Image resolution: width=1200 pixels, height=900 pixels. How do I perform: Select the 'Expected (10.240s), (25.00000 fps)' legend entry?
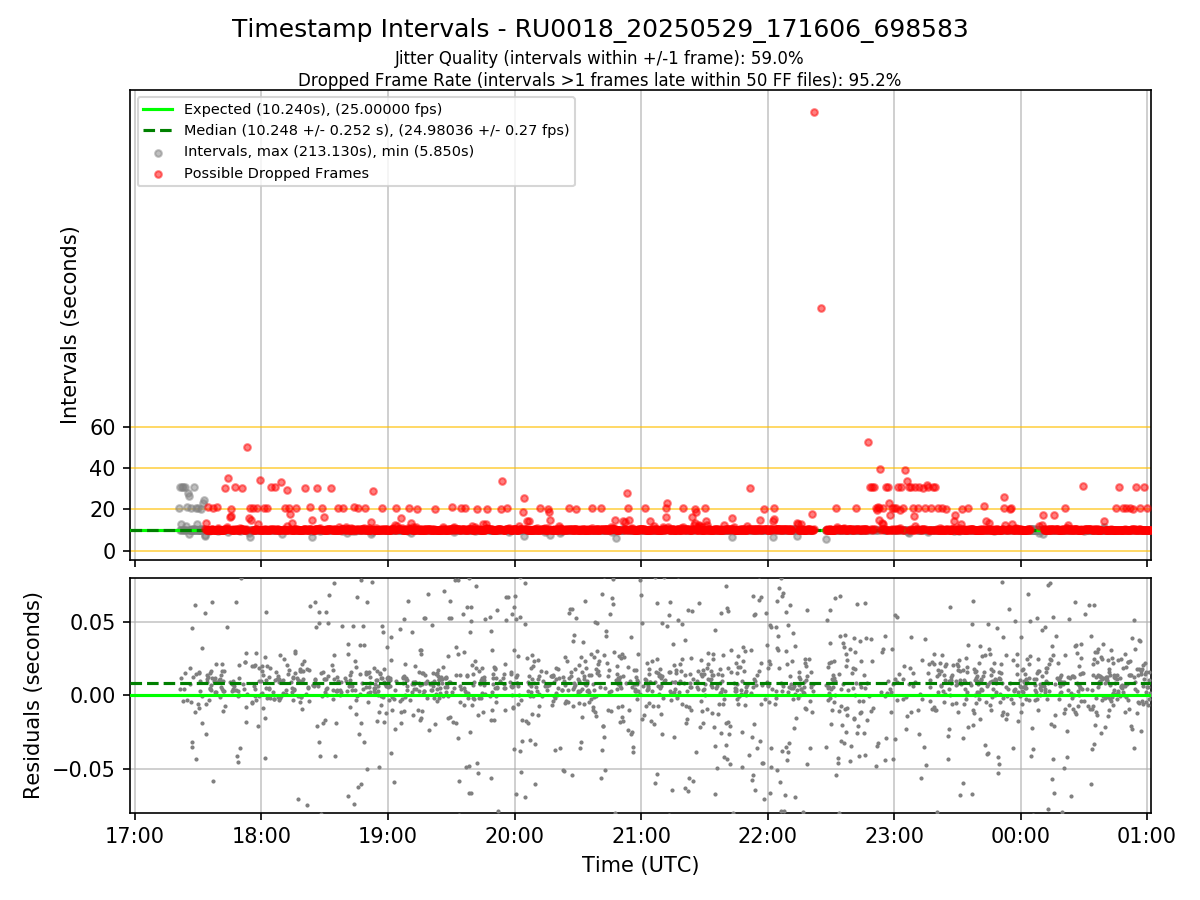coord(313,109)
